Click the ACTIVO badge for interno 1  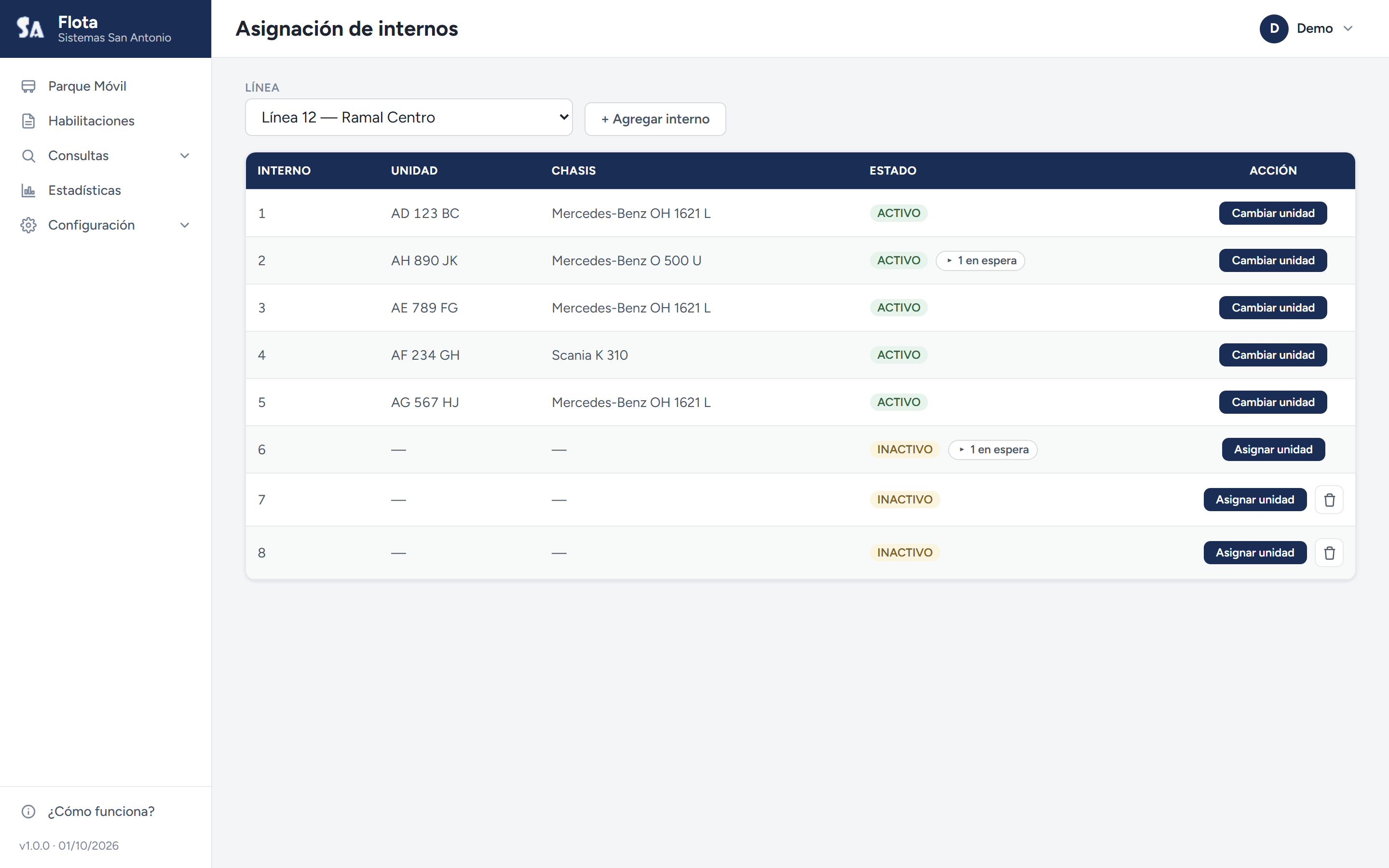[899, 213]
